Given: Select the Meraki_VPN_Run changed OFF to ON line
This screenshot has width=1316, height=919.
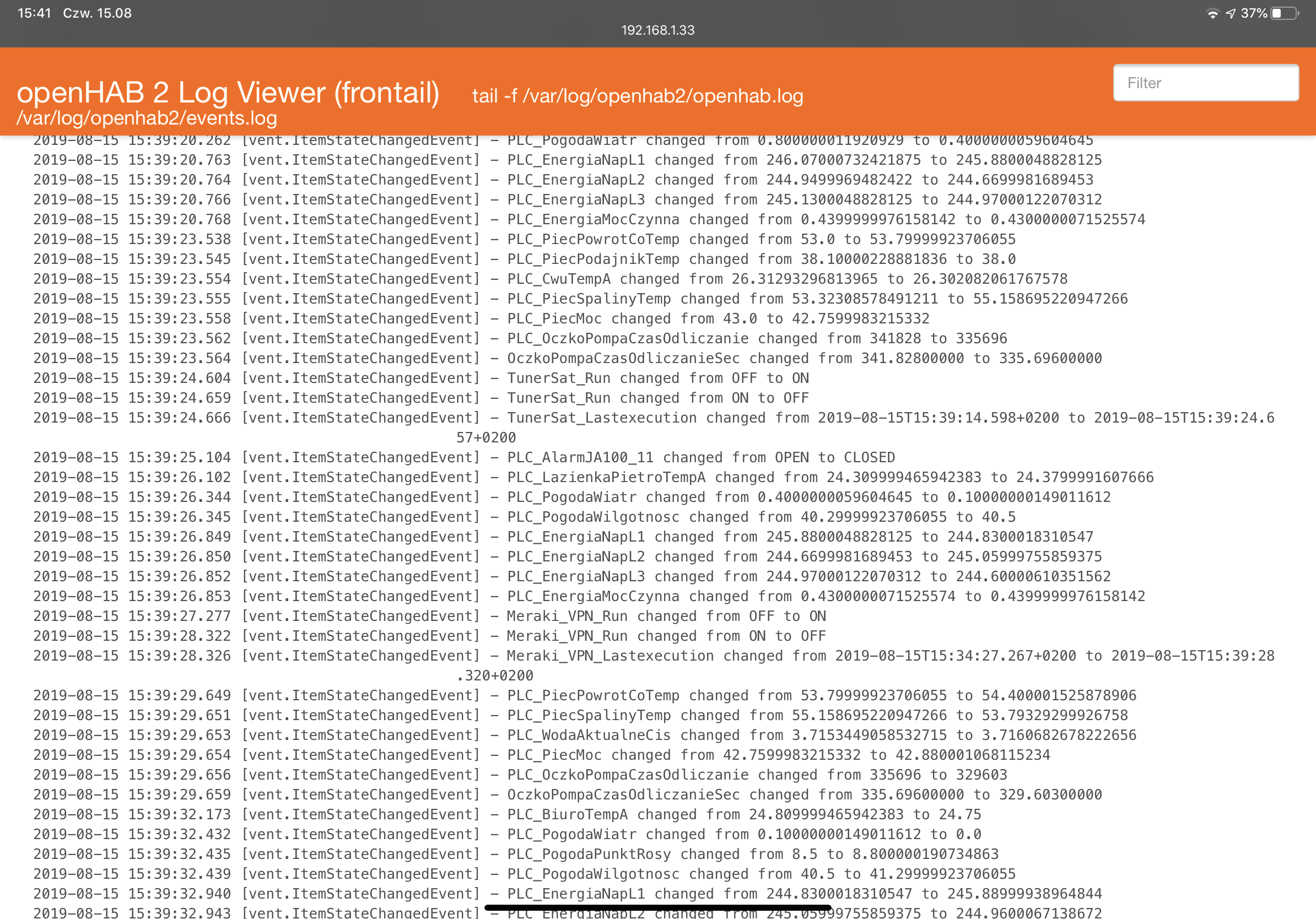Looking at the screenshot, I should pyautogui.click(x=430, y=615).
